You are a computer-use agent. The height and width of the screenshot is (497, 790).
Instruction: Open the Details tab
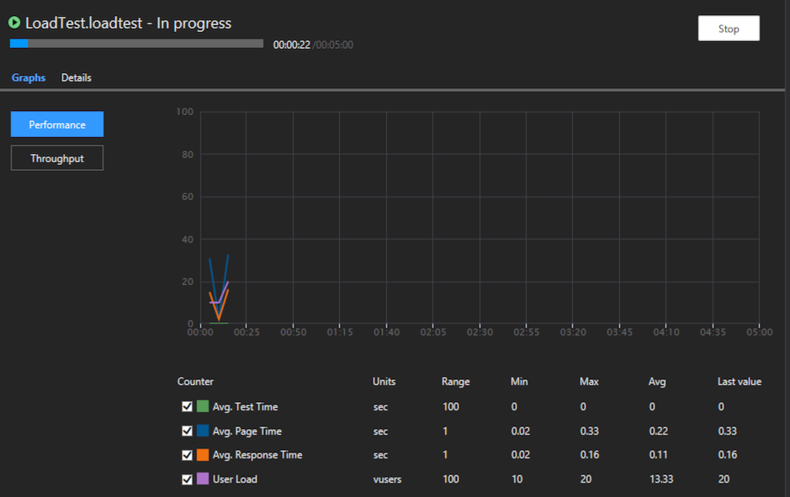76,78
